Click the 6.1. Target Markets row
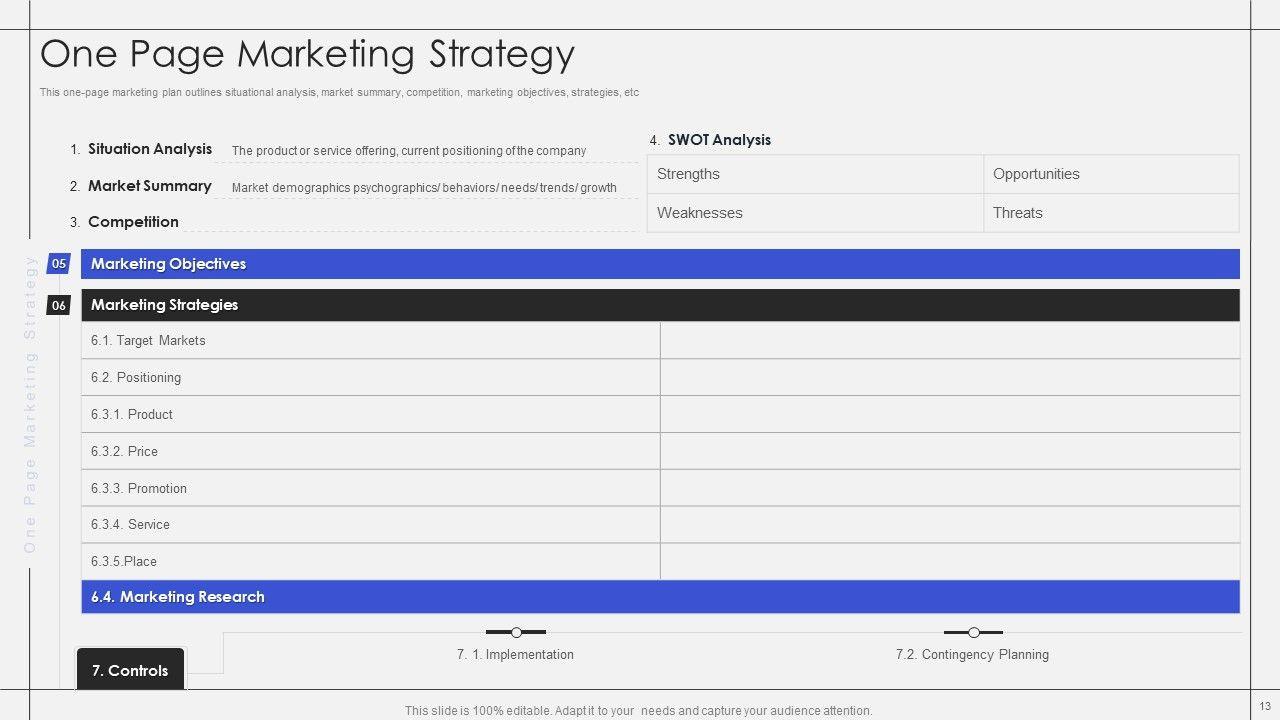1280x720 pixels. point(370,341)
